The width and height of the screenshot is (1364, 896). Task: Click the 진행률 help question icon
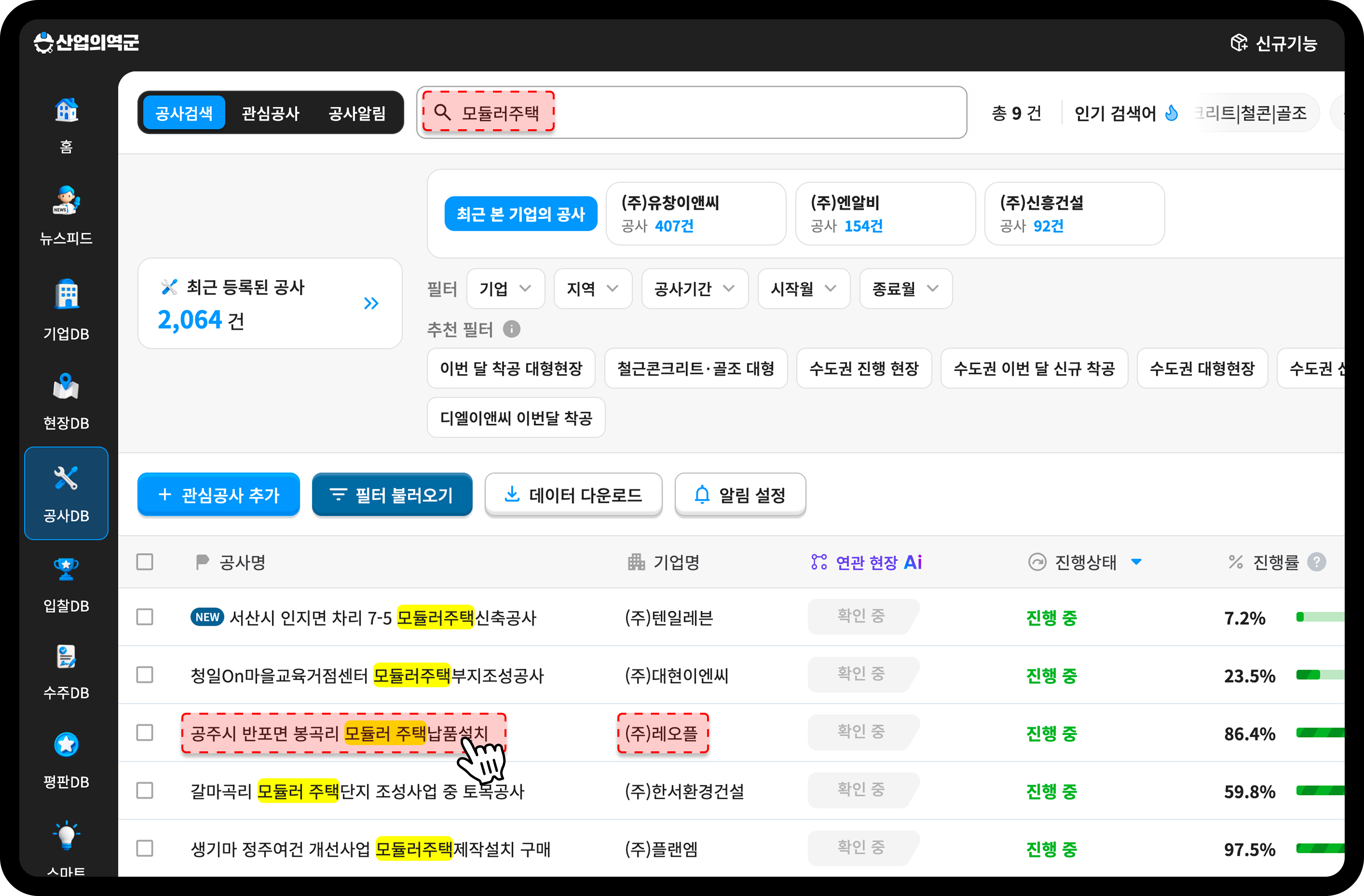point(1316,562)
